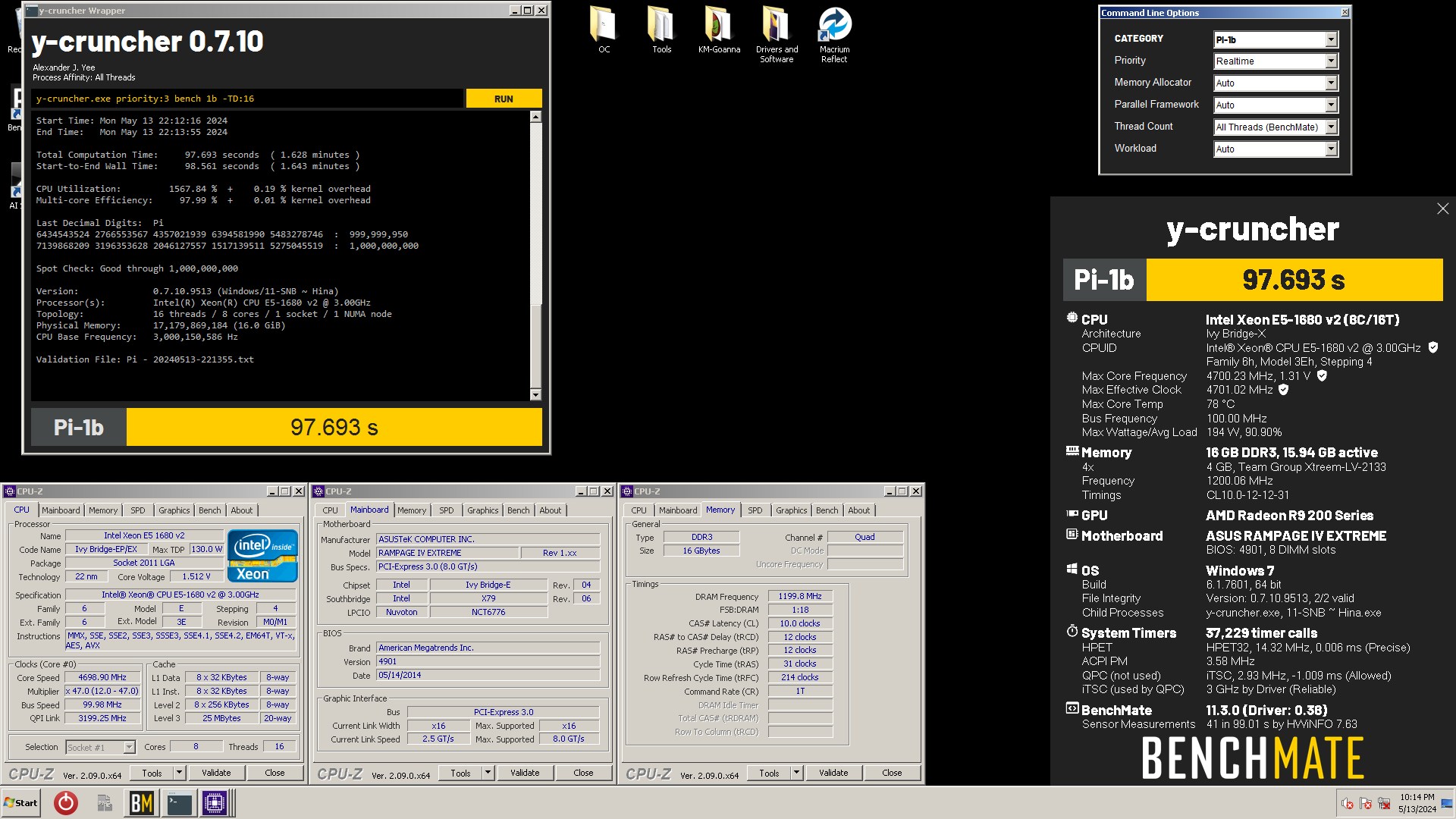
Task: Click the verified shield beside Max Effective Clock
Action: tap(1283, 390)
